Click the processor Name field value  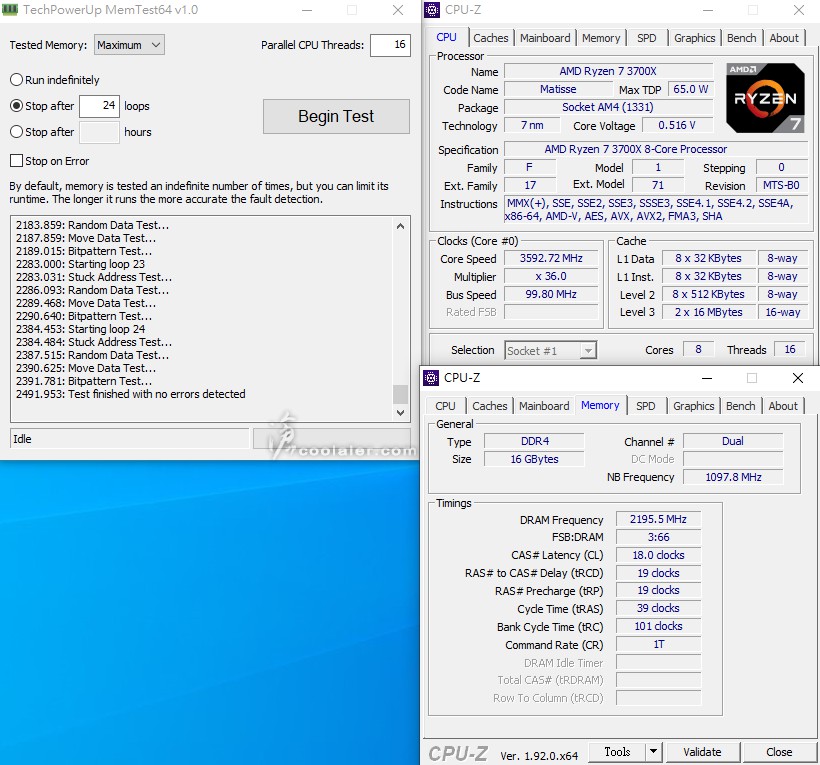tap(608, 71)
